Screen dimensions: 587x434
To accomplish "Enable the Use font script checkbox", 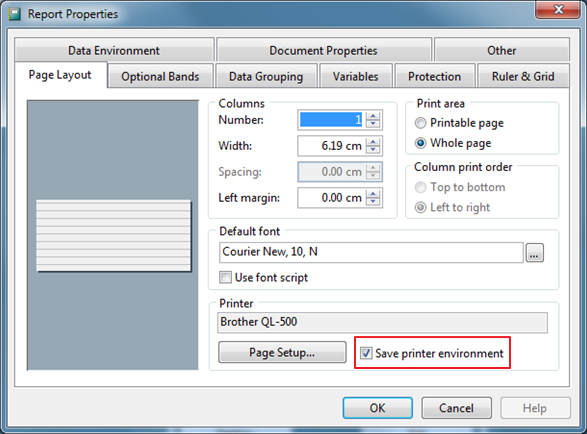I will point(225,277).
